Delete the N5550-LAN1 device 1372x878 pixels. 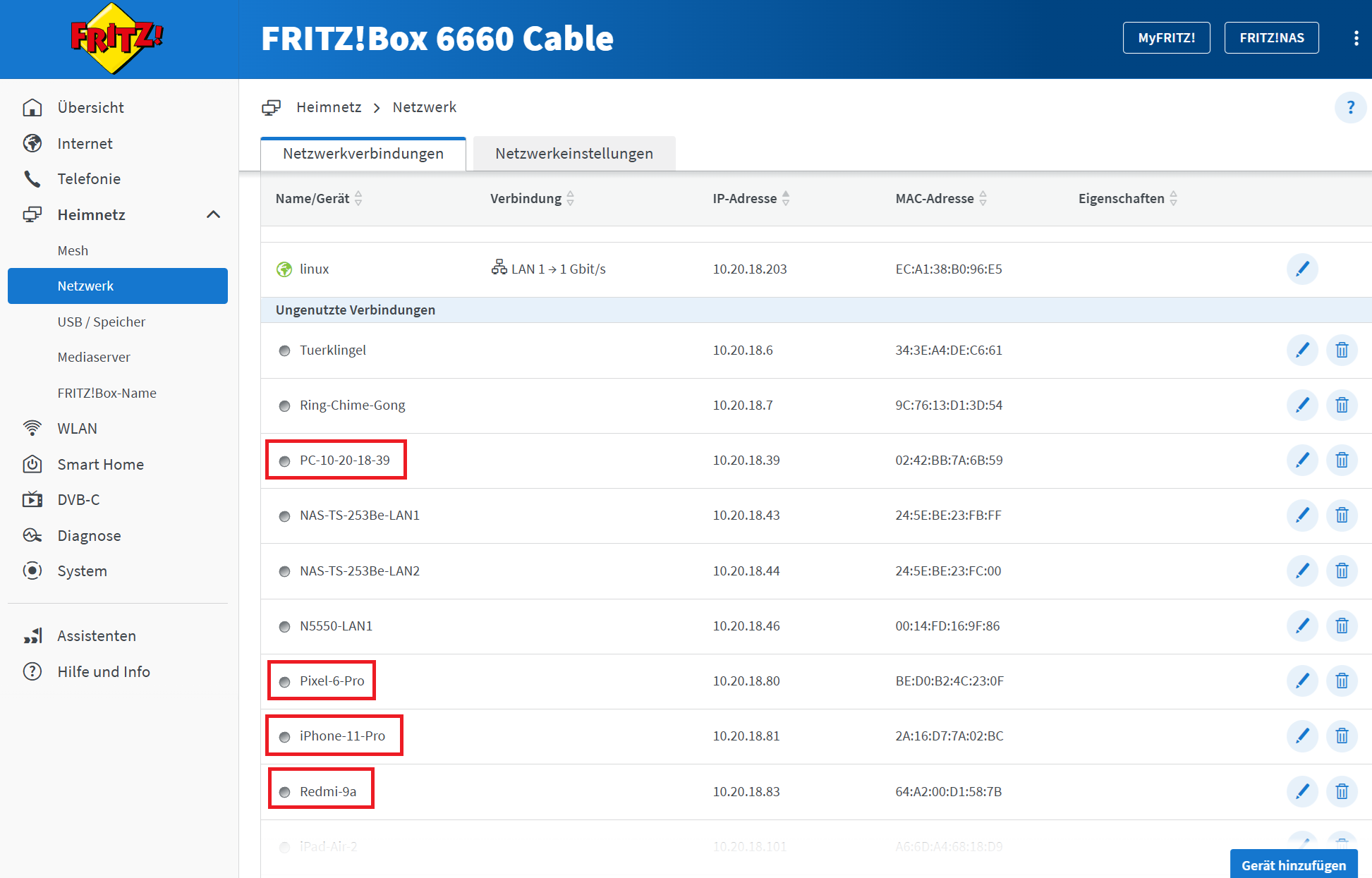pyautogui.click(x=1342, y=626)
